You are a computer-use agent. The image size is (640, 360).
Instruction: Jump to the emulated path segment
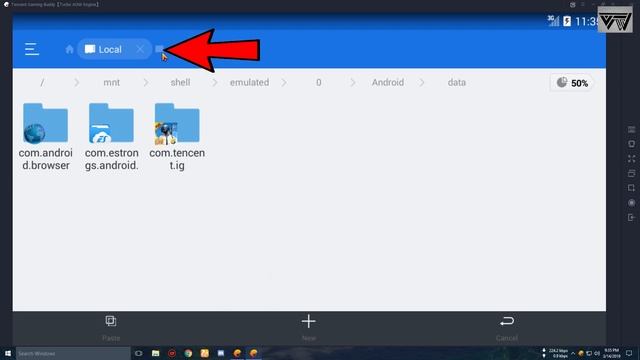point(249,82)
